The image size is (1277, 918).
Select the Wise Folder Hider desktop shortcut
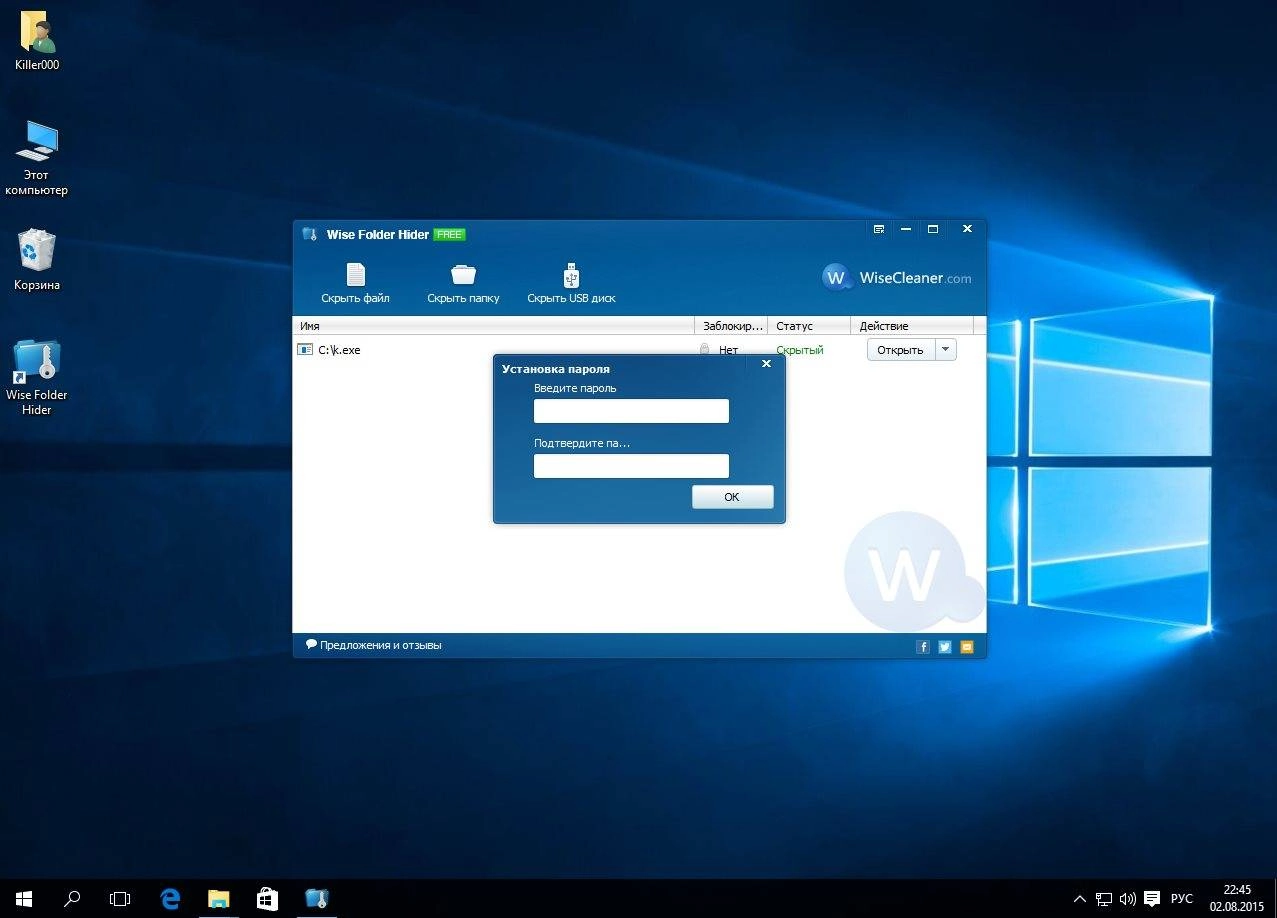(x=37, y=377)
